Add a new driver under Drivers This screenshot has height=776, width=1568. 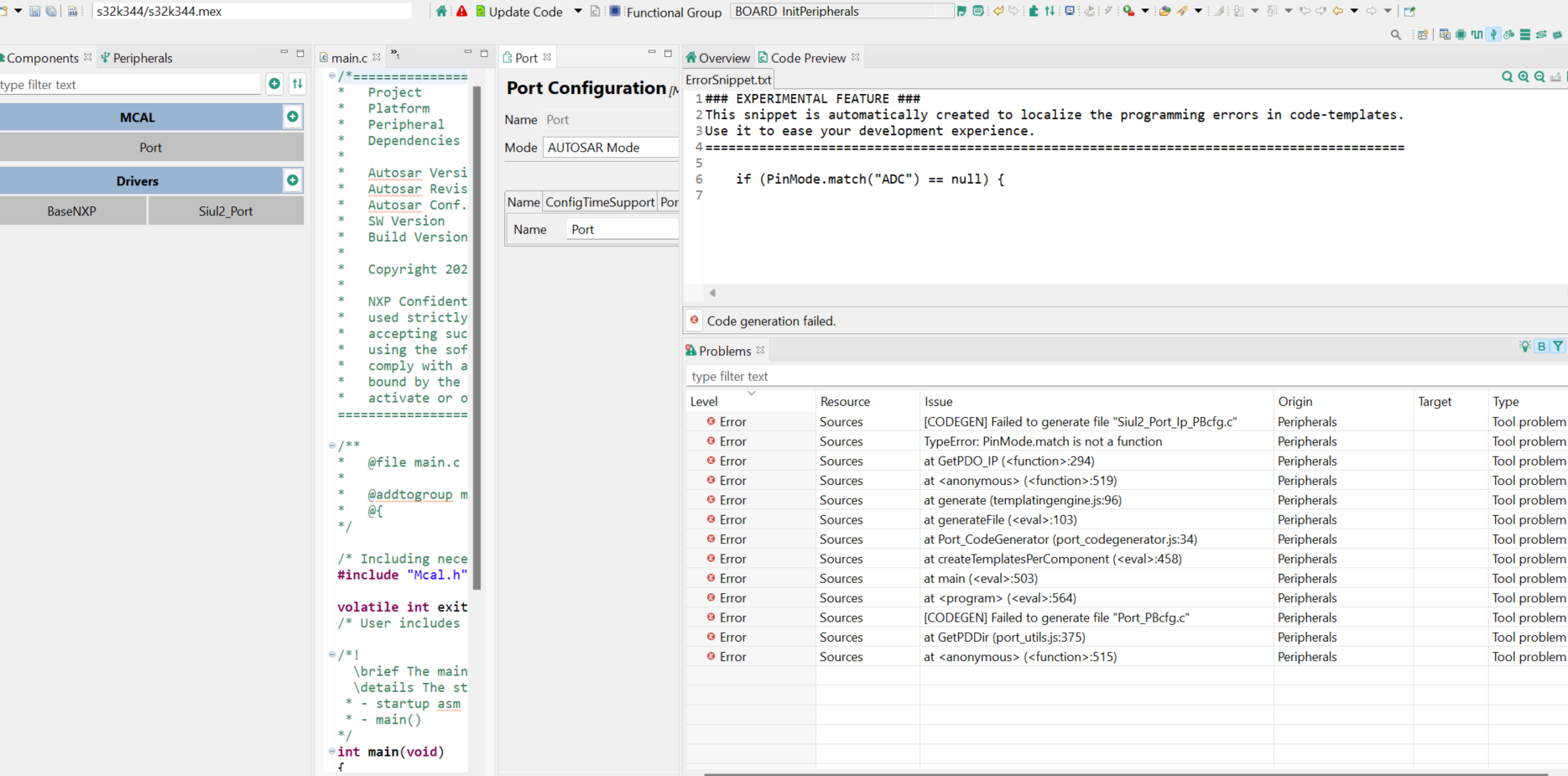292,180
